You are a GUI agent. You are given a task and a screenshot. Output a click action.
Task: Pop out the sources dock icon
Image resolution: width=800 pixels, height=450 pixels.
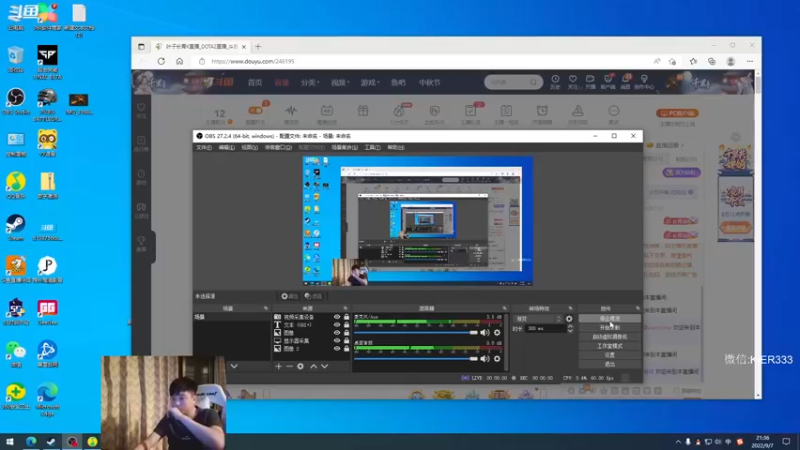point(345,308)
